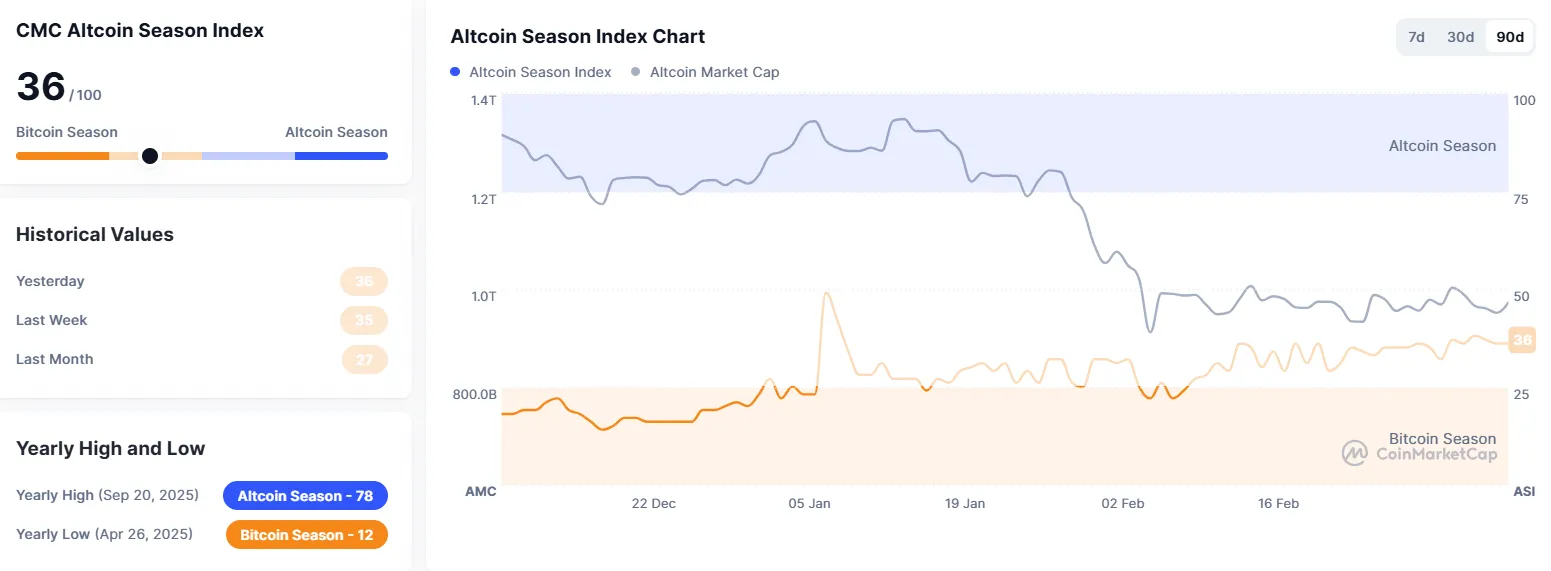Click the Bitcoin Season - 12 badge
Image resolution: width=1551 pixels, height=571 pixels.
(306, 535)
